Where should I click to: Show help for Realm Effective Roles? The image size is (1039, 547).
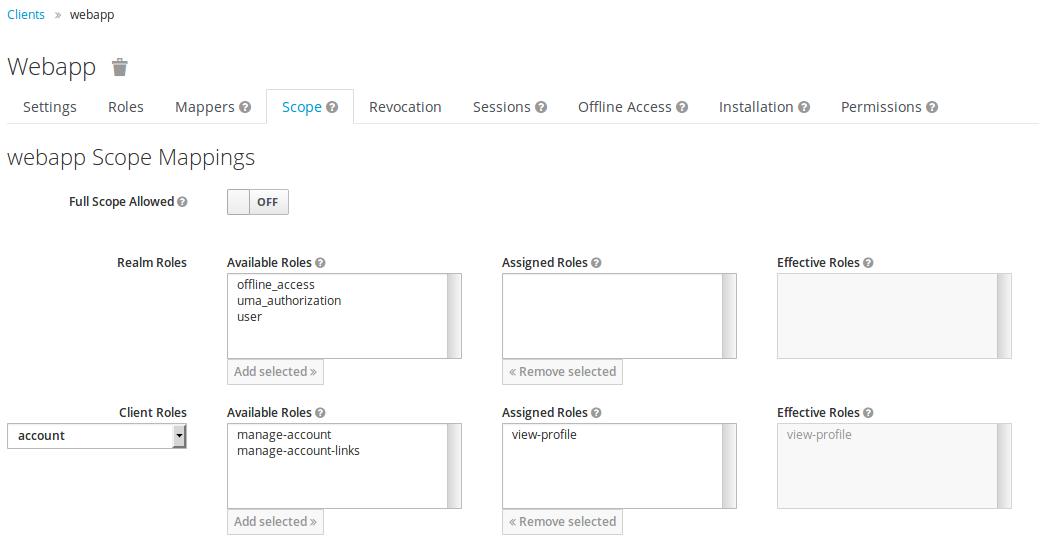point(868,263)
